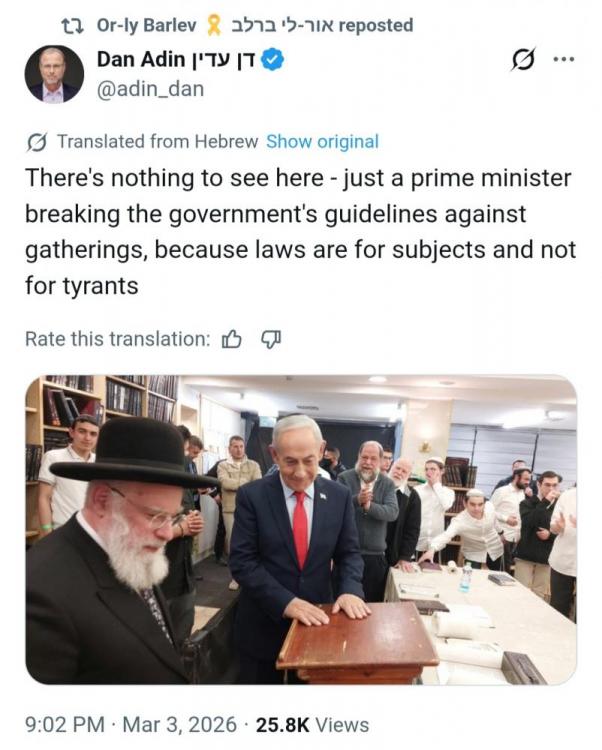
Task: Open the attached photo in the tweet
Action: pyautogui.click(x=301, y=529)
